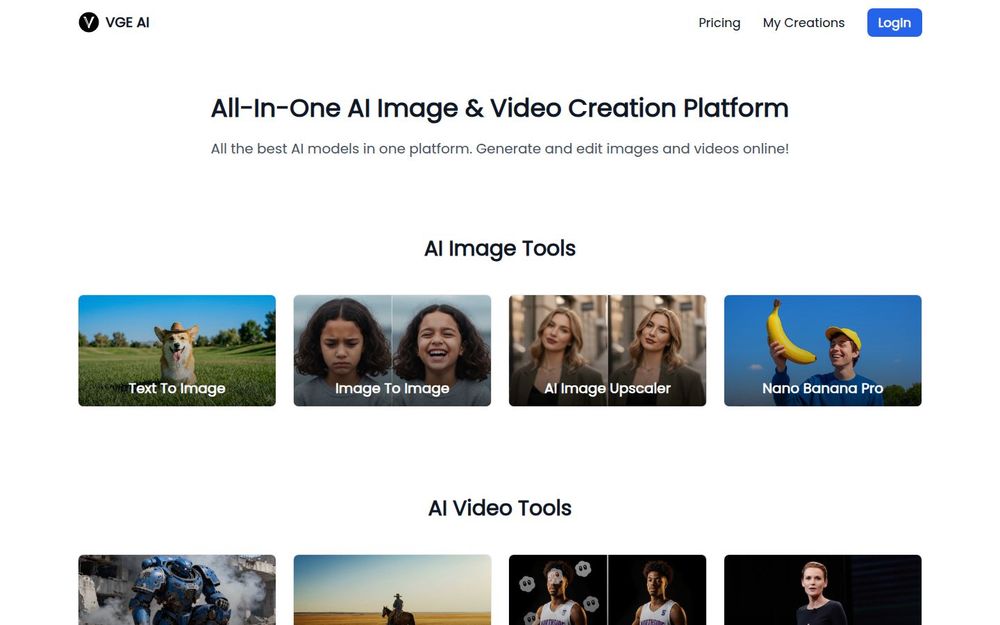Click the AI Video Tools heading

pos(500,508)
